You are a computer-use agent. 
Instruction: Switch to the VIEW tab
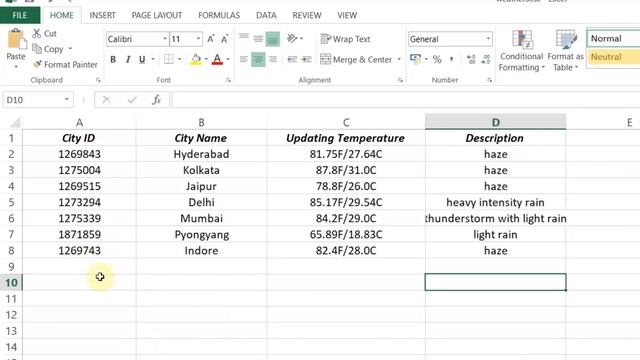[x=347, y=16]
